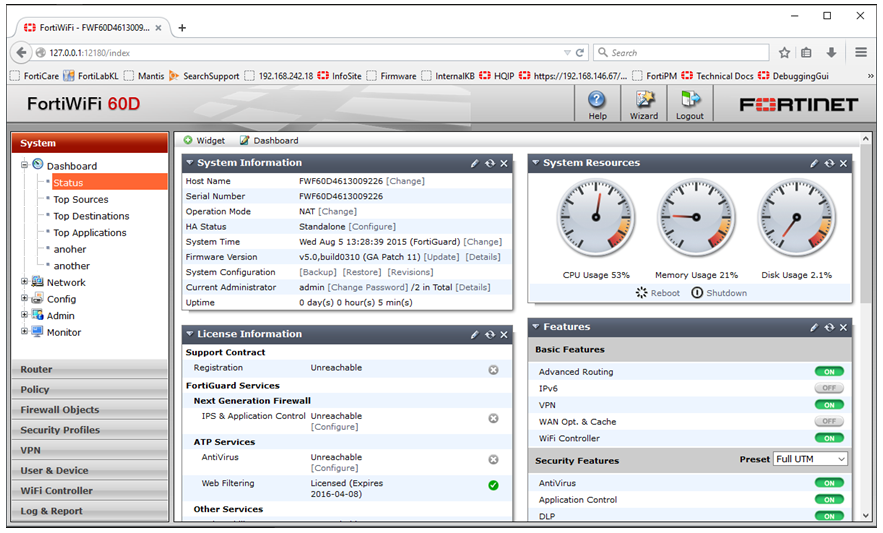Viewport: 883px width, 533px height.
Task: Expand the Network tree node
Action: pos(25,282)
